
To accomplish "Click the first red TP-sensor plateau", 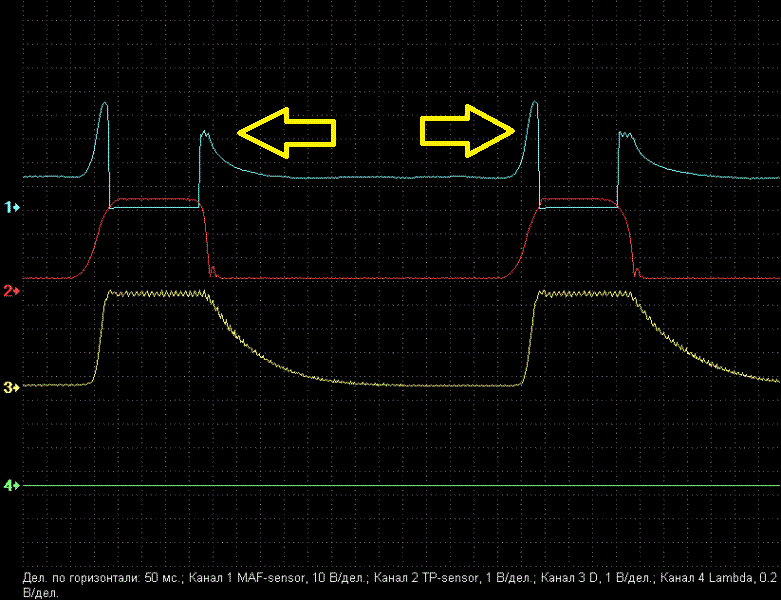I will point(155,199).
